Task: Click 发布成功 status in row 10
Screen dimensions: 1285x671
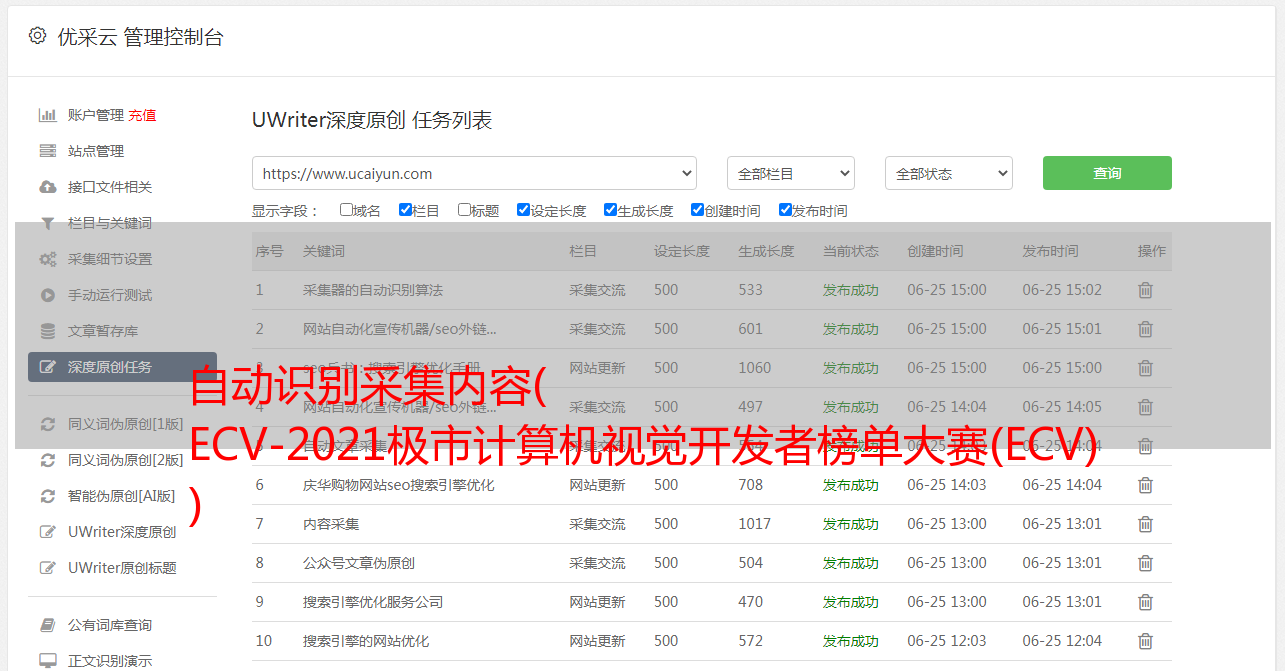Action: coord(851,641)
